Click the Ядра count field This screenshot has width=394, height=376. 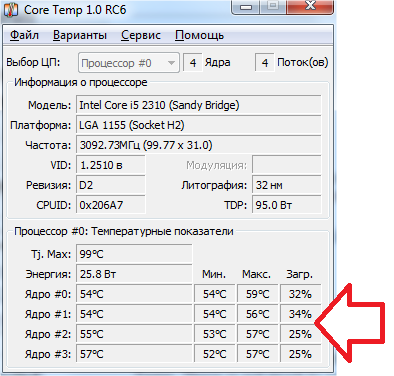point(193,62)
